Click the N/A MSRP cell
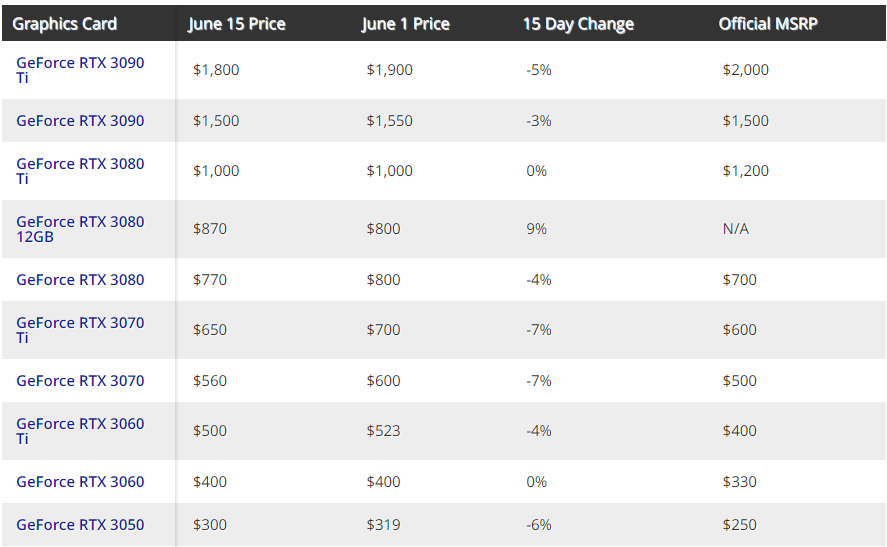This screenshot has height=547, width=887. click(x=735, y=229)
